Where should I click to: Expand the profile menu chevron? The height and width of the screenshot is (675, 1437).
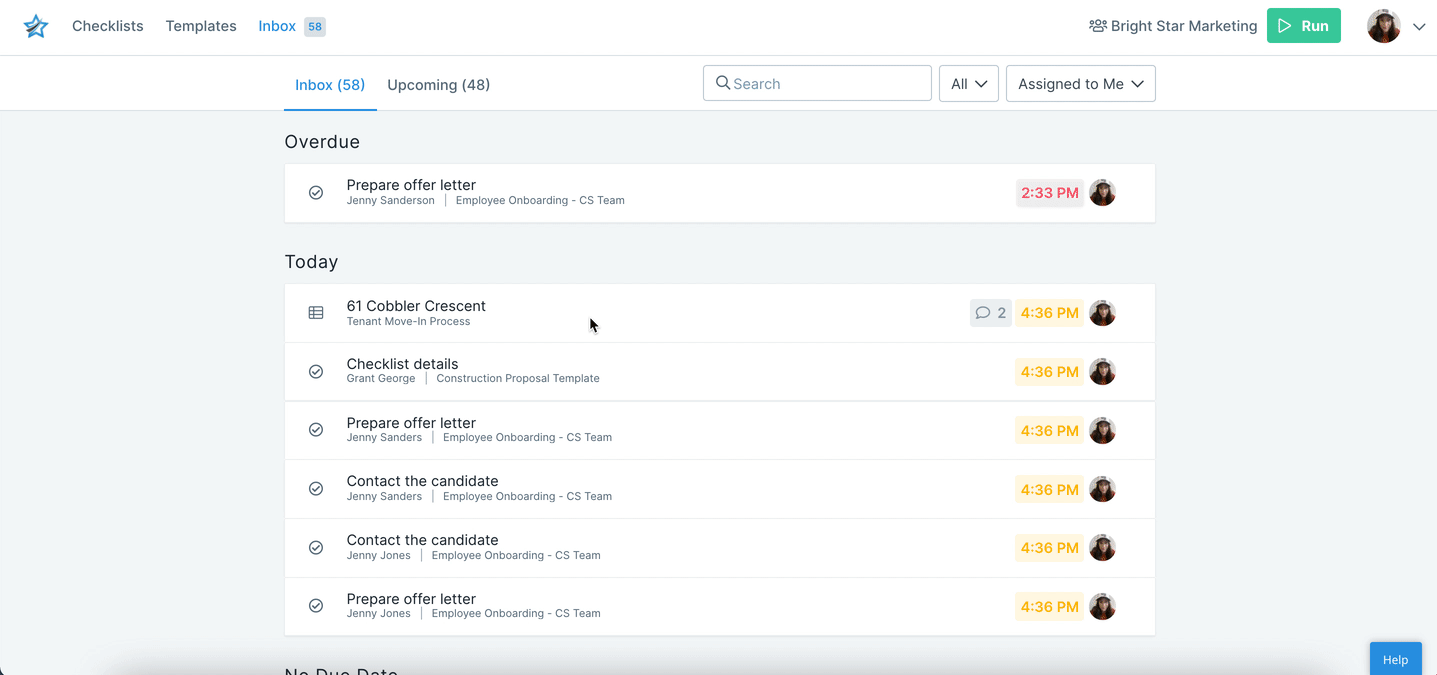[1419, 27]
